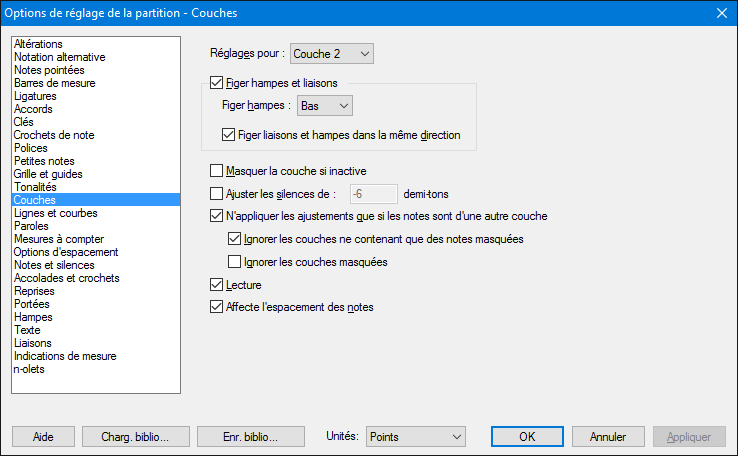Toggle Ajuster les silences de checkbox

[217, 193]
